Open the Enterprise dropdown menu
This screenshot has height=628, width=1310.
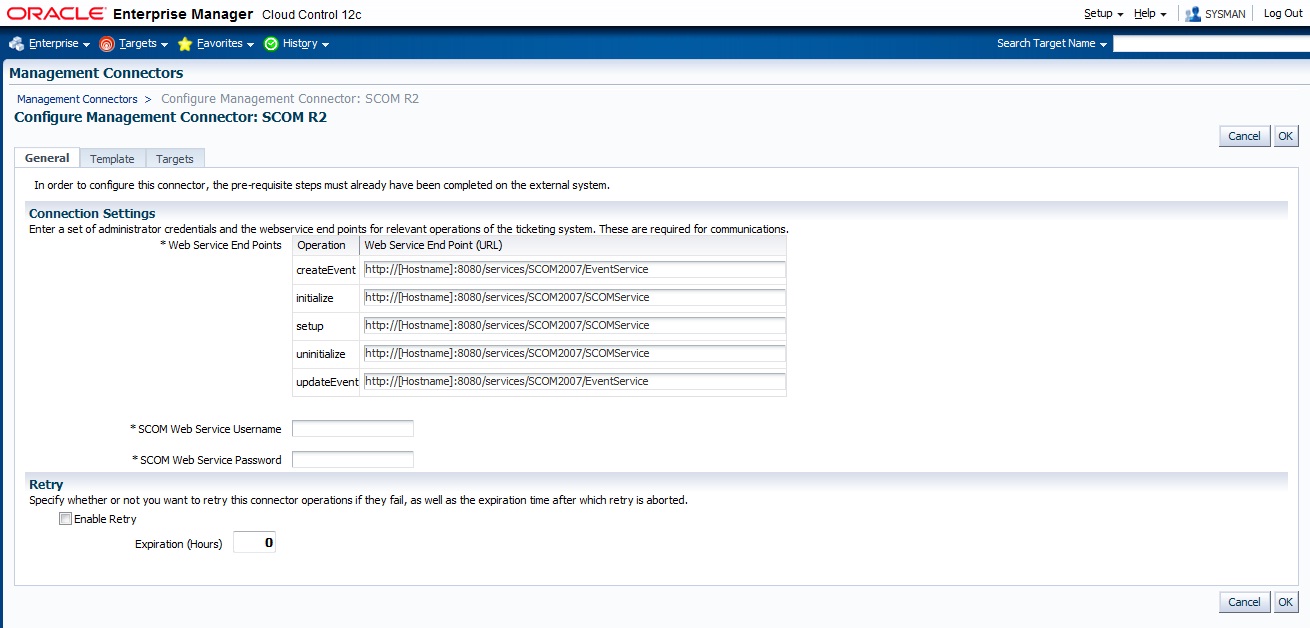coord(59,44)
